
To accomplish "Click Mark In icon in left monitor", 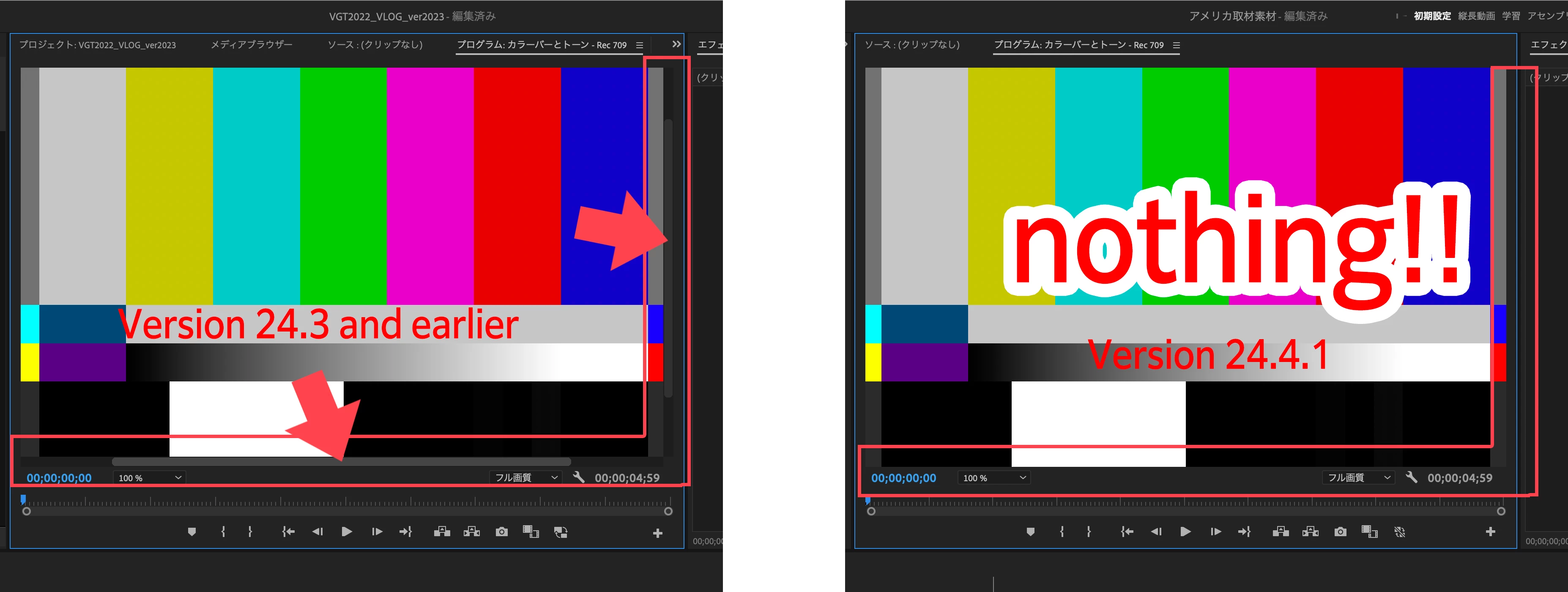I will 223,532.
